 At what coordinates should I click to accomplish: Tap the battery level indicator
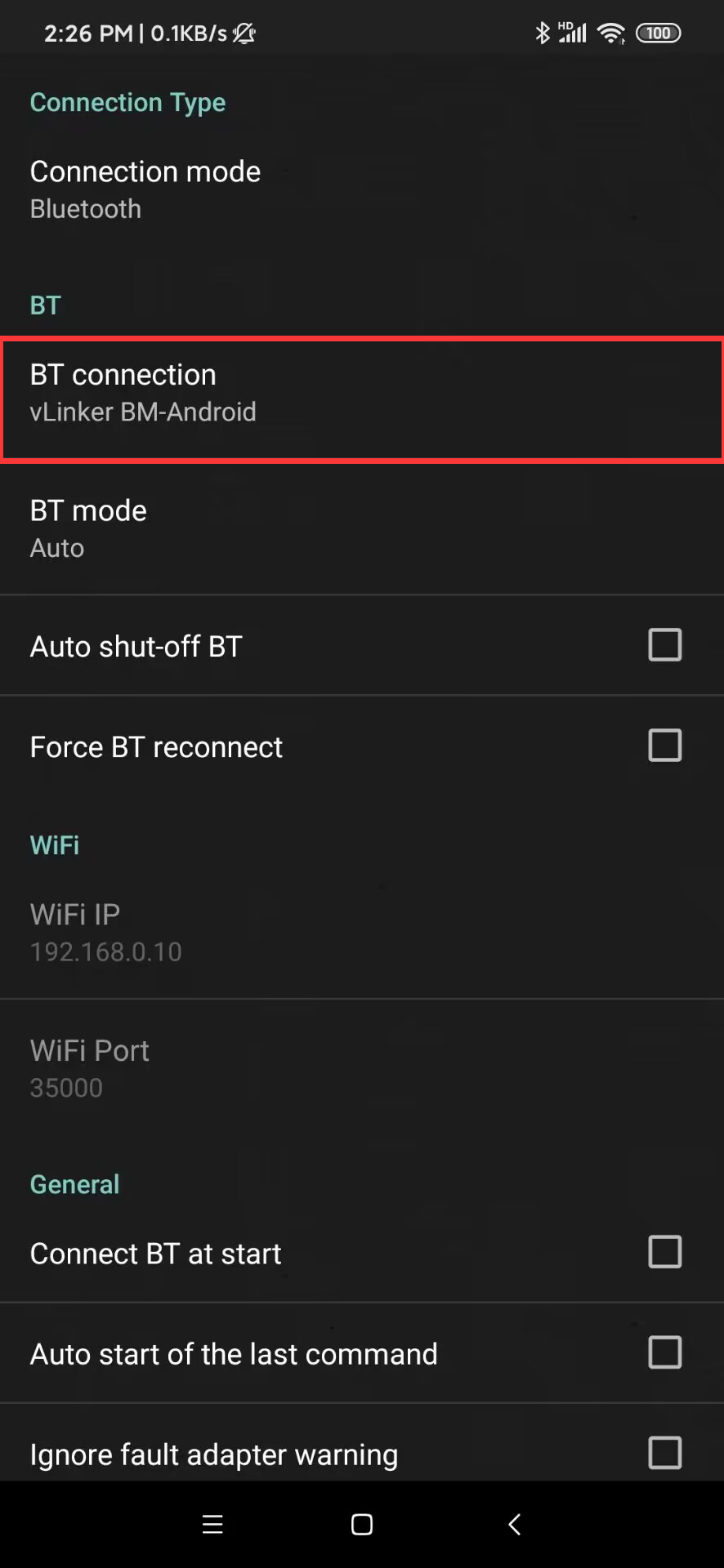click(x=659, y=33)
